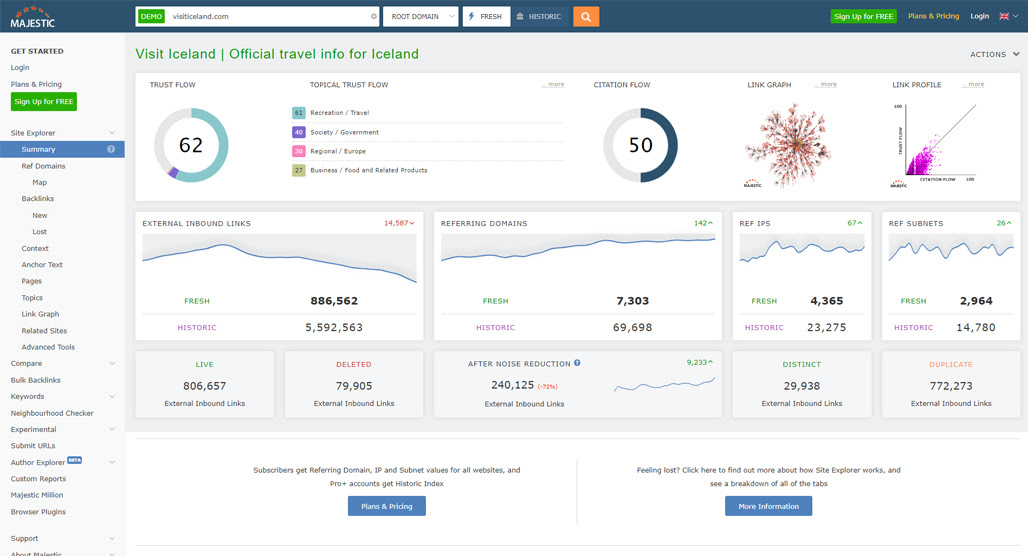The width and height of the screenshot is (1028, 556).
Task: Open Majestic Million in sidebar
Action: click(x=37, y=495)
